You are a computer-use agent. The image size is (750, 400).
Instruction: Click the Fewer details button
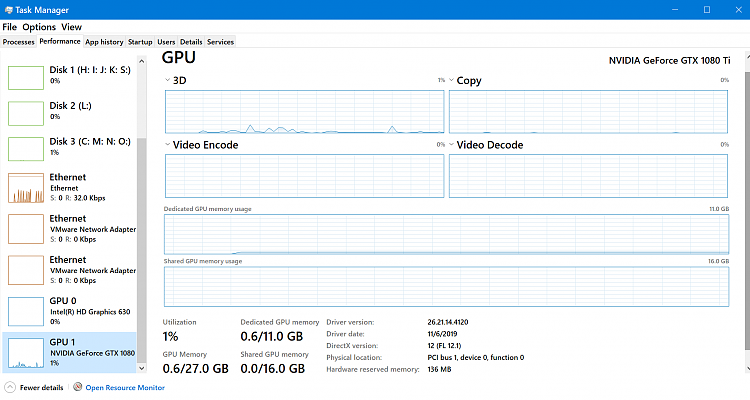click(40, 386)
